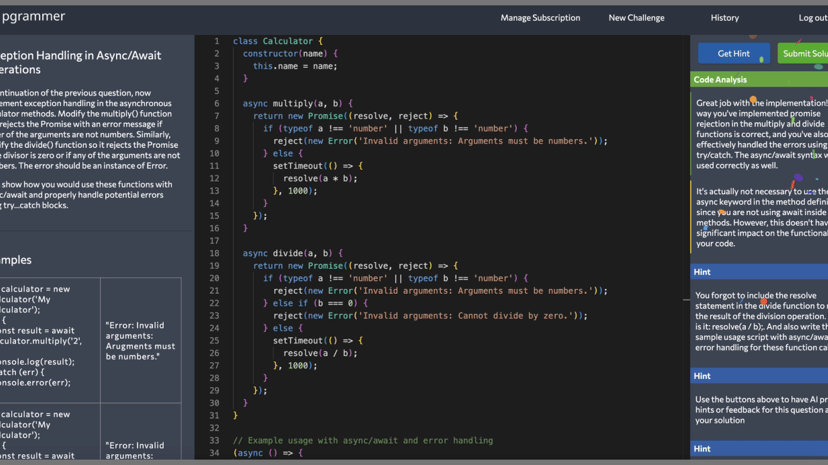
Task: Click the Log out link
Action: [x=813, y=18]
